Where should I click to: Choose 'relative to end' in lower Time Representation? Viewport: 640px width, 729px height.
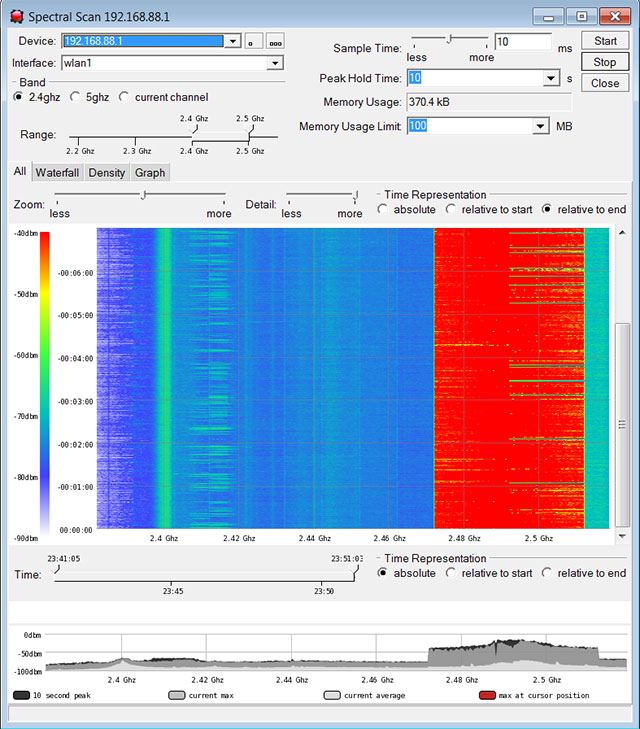(x=547, y=573)
